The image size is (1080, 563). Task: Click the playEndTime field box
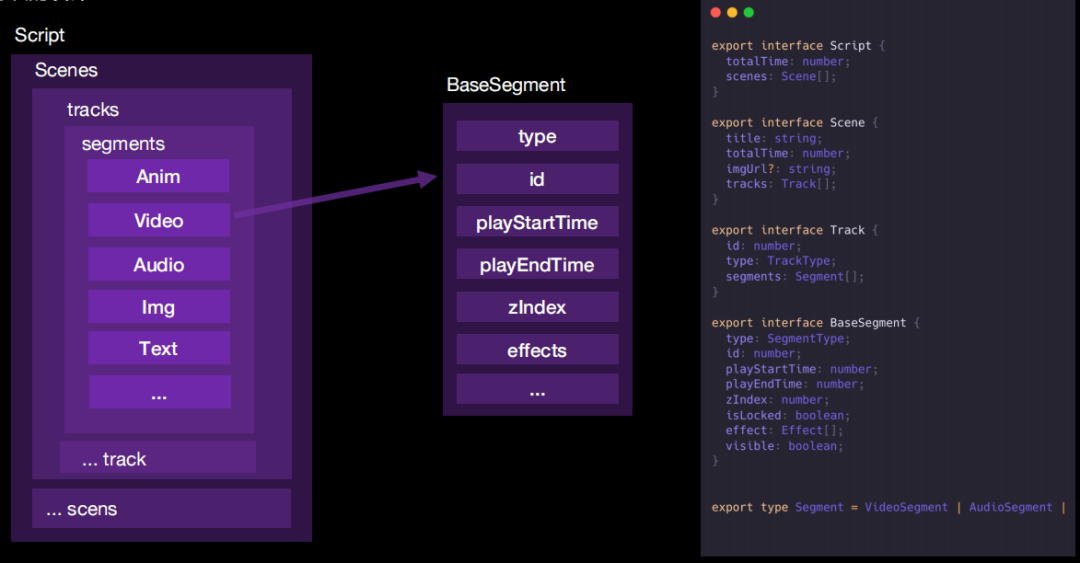coord(537,264)
